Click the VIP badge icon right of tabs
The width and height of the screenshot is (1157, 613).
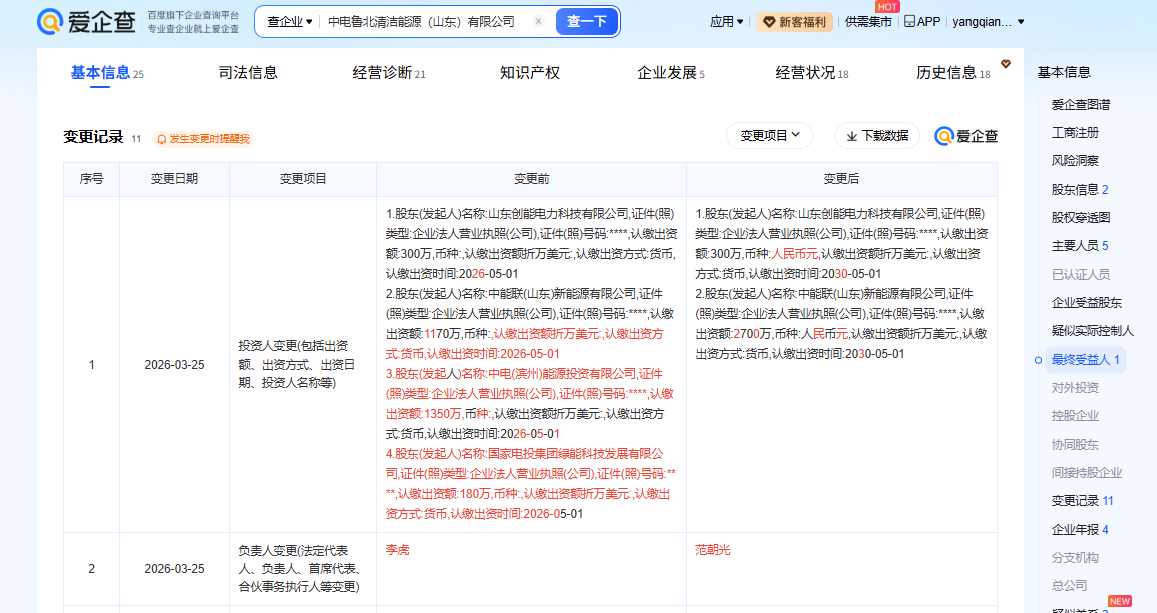point(1006,64)
